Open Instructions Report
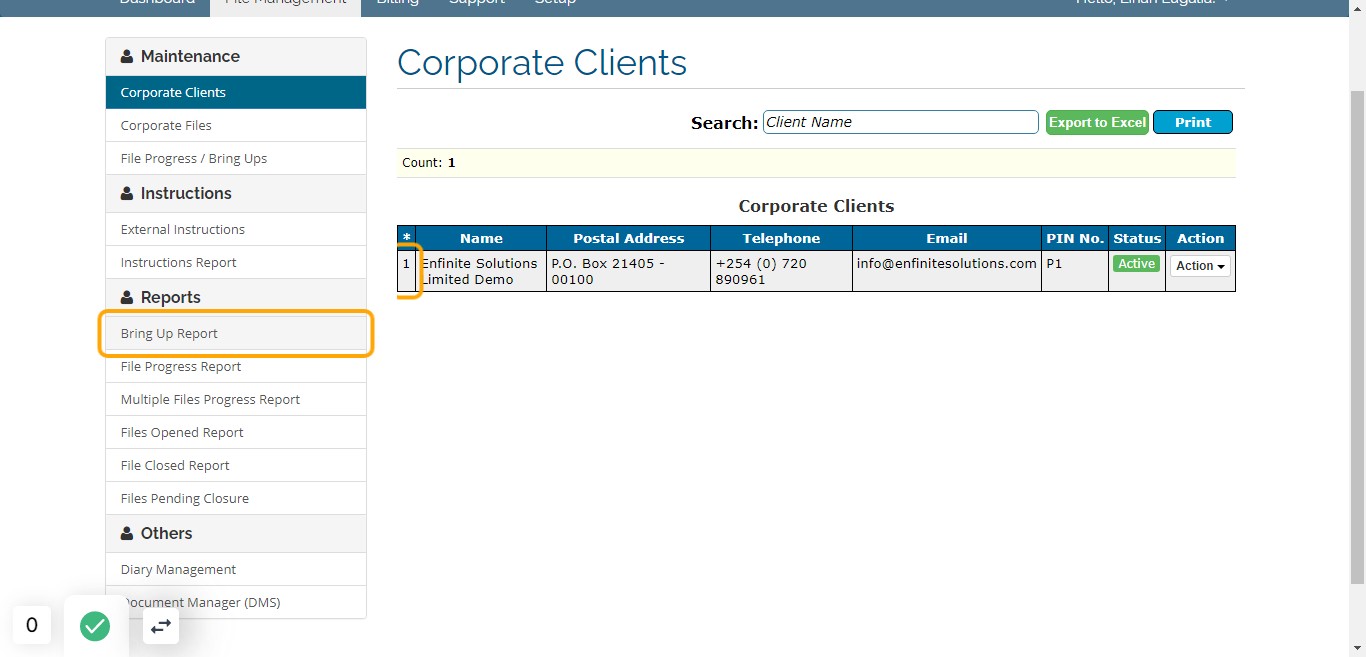This screenshot has height=657, width=1366. click(x=236, y=262)
